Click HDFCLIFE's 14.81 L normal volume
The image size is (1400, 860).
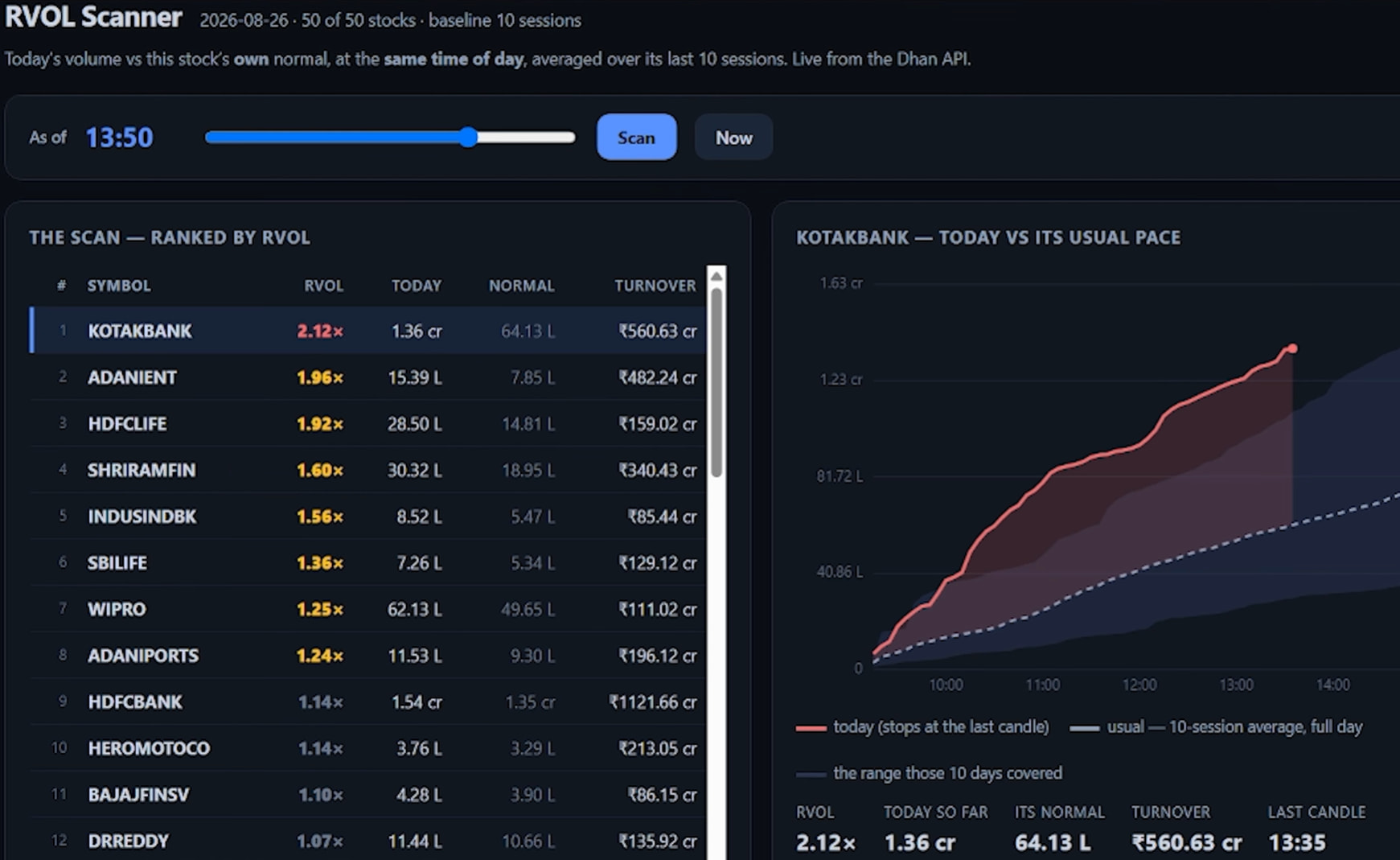(x=528, y=423)
